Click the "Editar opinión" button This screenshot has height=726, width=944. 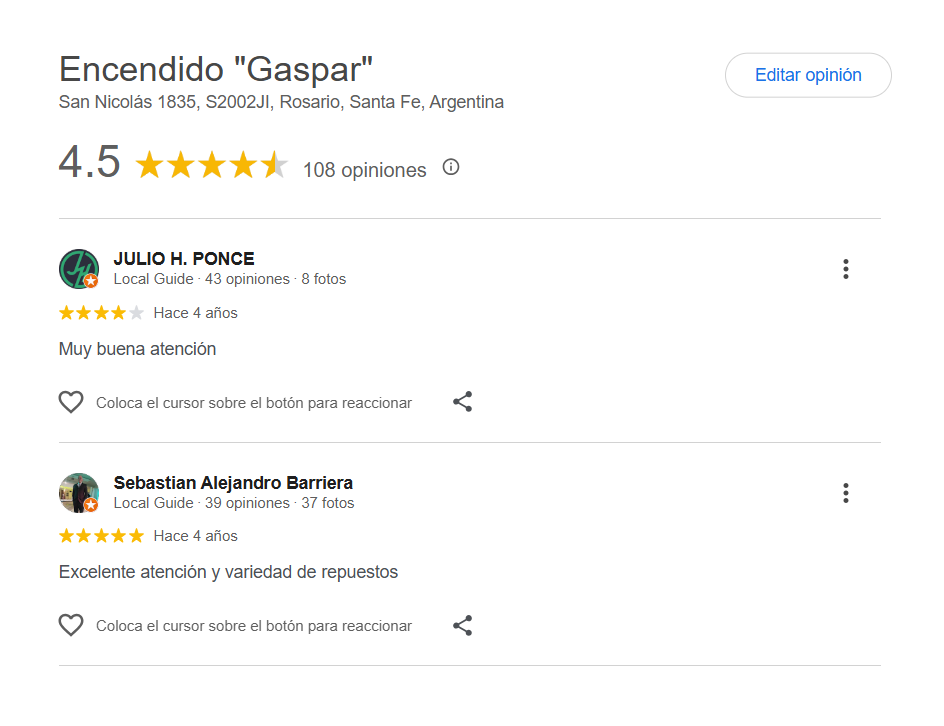point(808,75)
